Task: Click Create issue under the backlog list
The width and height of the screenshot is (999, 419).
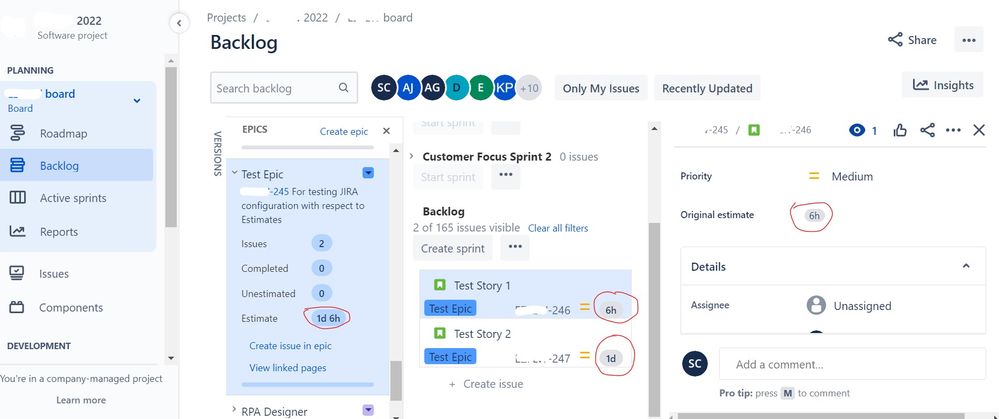Action: (x=487, y=384)
